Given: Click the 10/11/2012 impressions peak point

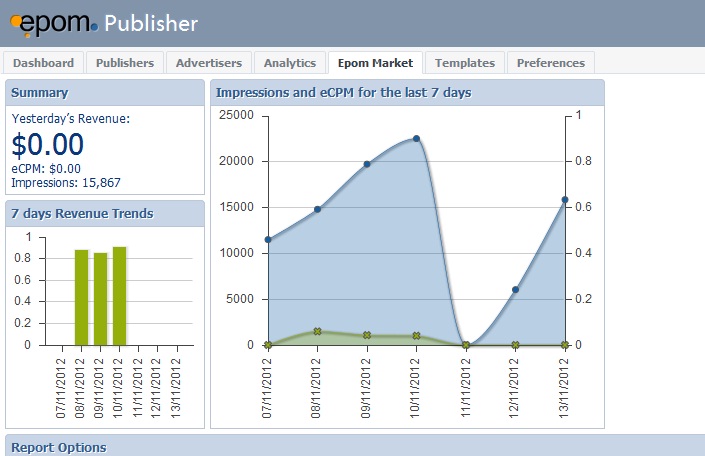Looking at the screenshot, I should pyautogui.click(x=416, y=139).
